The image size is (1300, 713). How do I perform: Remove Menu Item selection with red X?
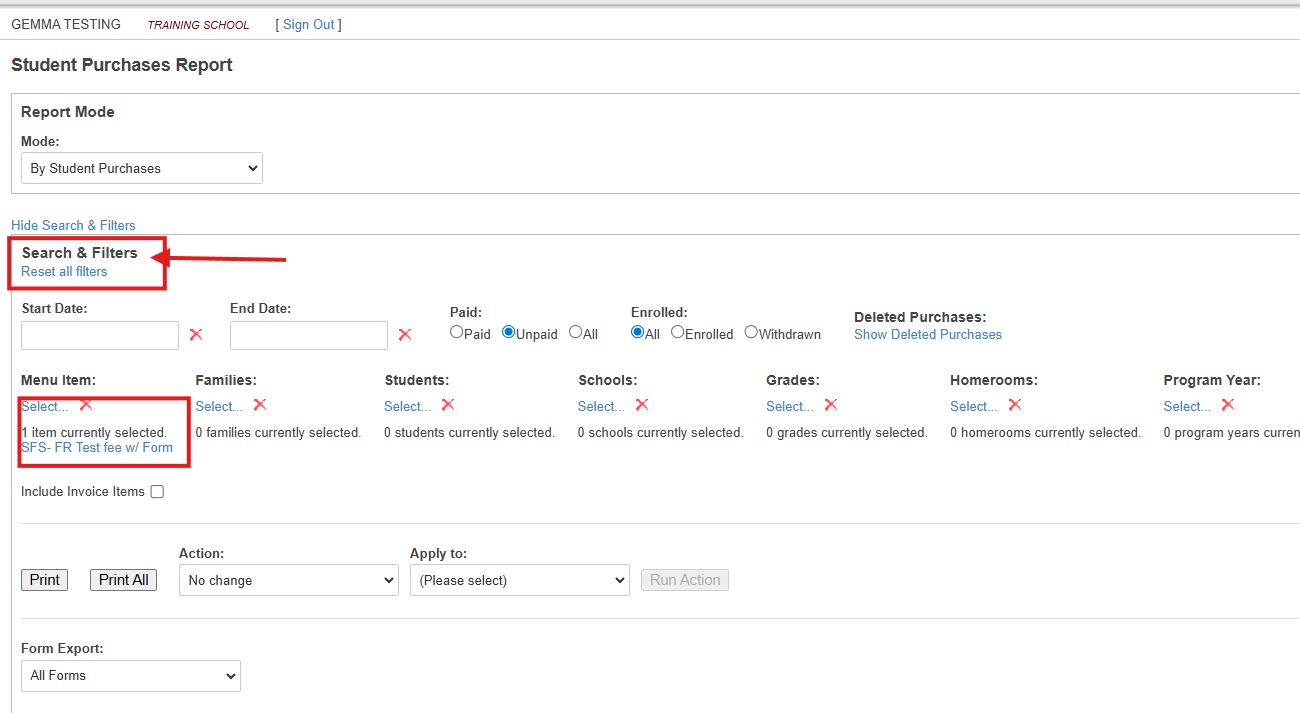pyautogui.click(x=86, y=405)
